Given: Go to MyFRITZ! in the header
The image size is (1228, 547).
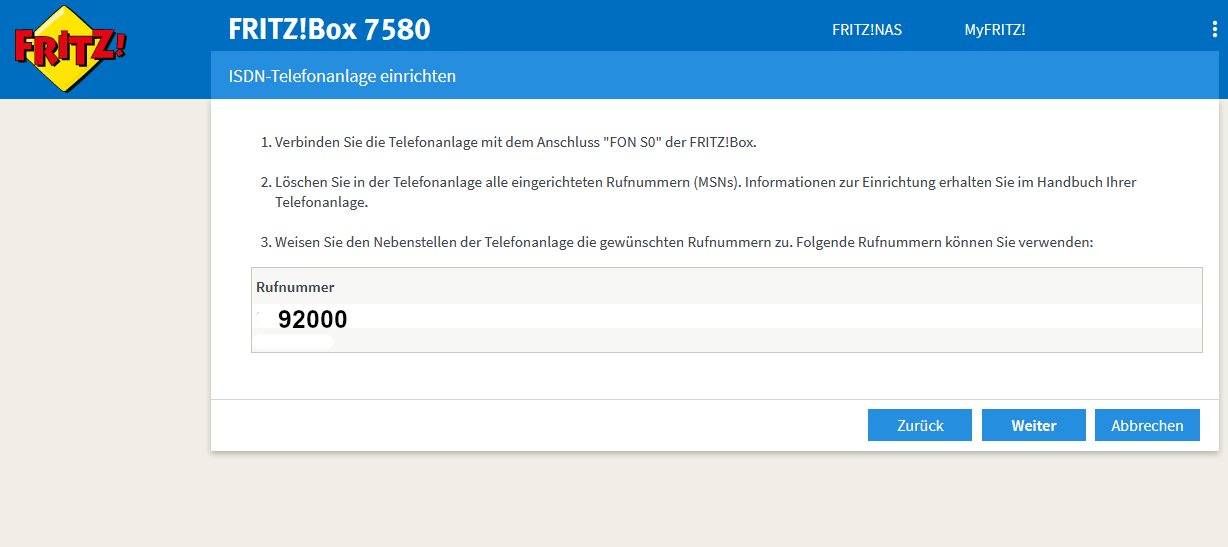Looking at the screenshot, I should point(994,30).
